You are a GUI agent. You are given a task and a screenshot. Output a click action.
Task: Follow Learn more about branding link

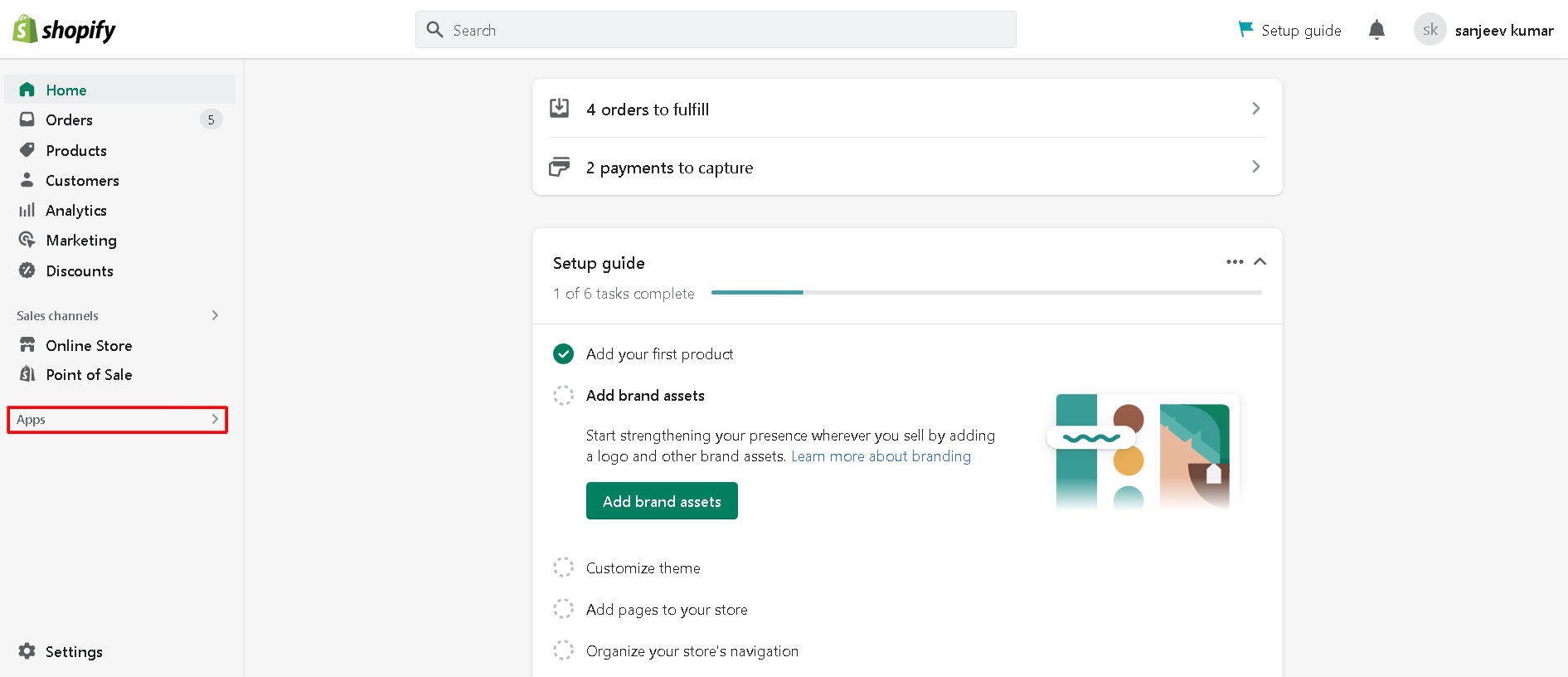(x=881, y=456)
